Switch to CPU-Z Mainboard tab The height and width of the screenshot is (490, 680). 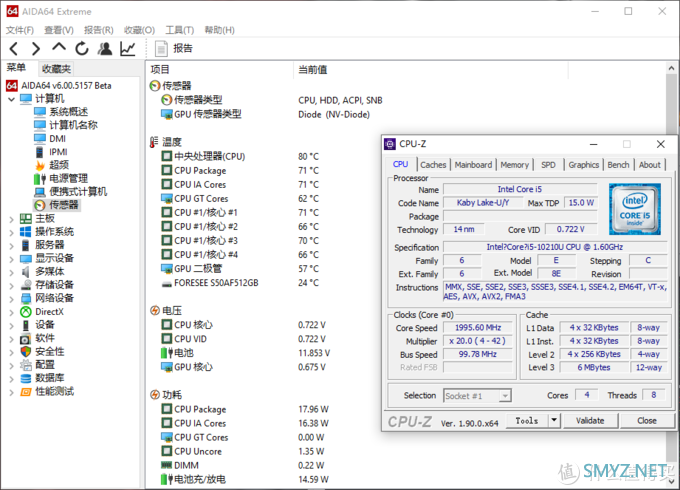point(473,165)
